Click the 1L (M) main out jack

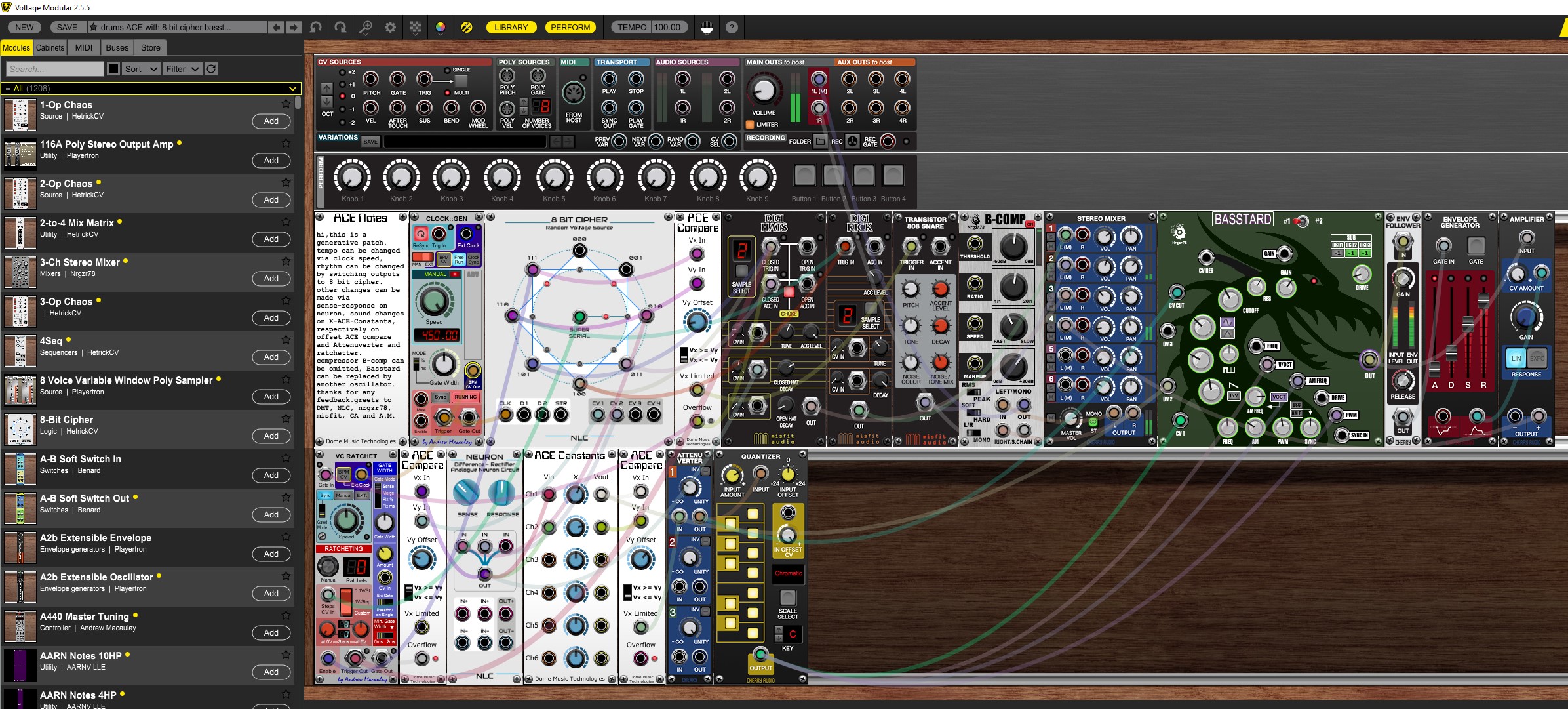(819, 79)
